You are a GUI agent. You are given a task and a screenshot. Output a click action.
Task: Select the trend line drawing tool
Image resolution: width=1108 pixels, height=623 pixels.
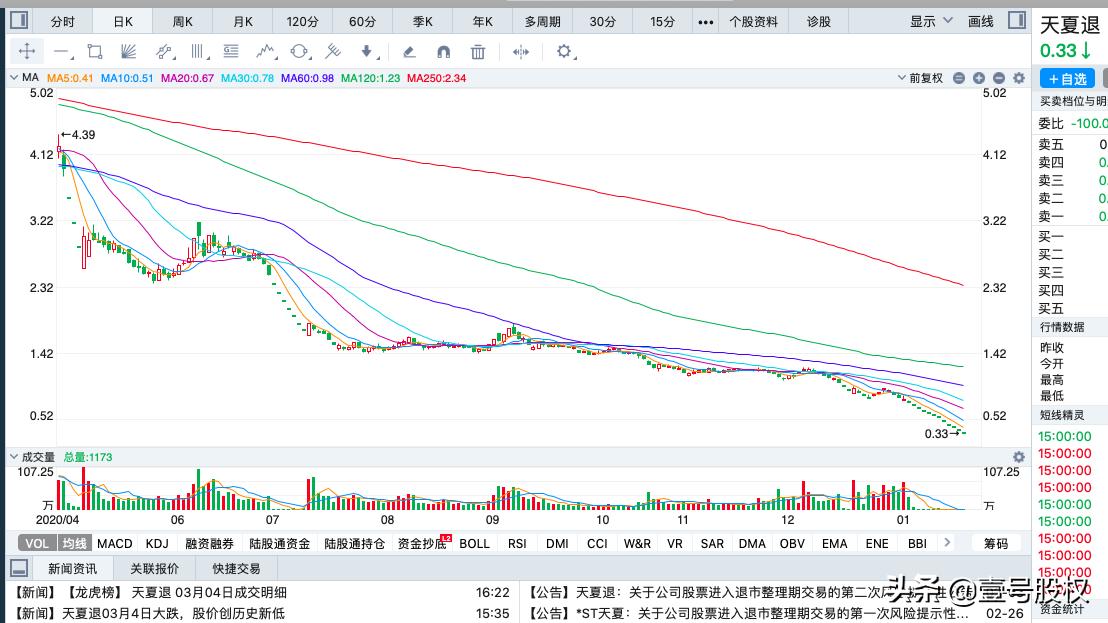(60, 53)
